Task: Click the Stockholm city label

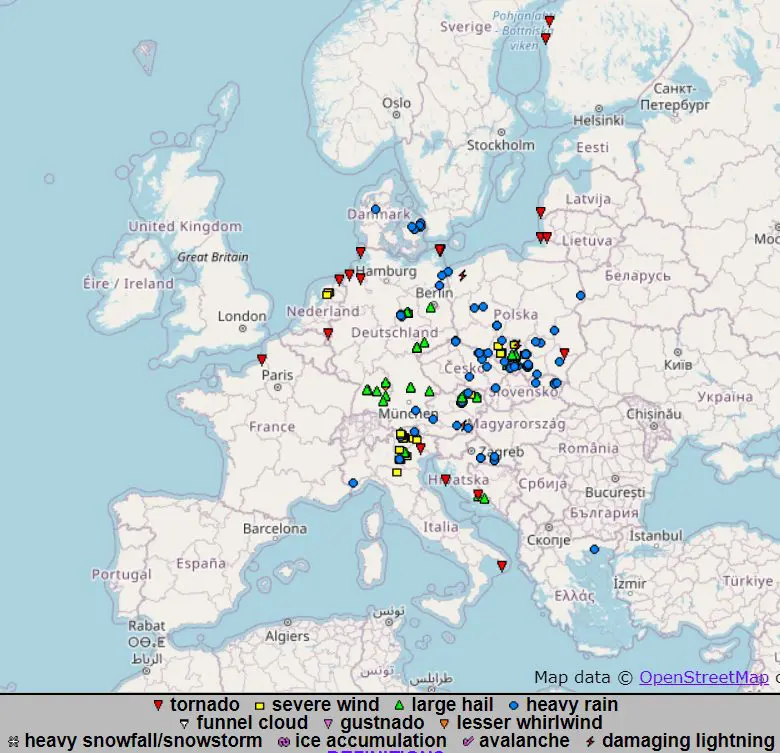Action: tap(500, 145)
